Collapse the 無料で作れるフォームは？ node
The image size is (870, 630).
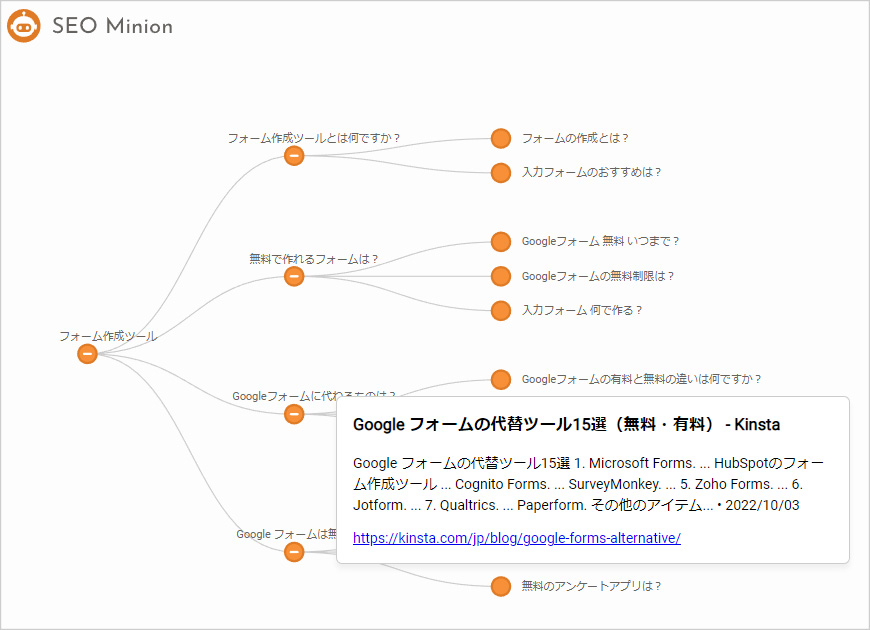pos(294,276)
